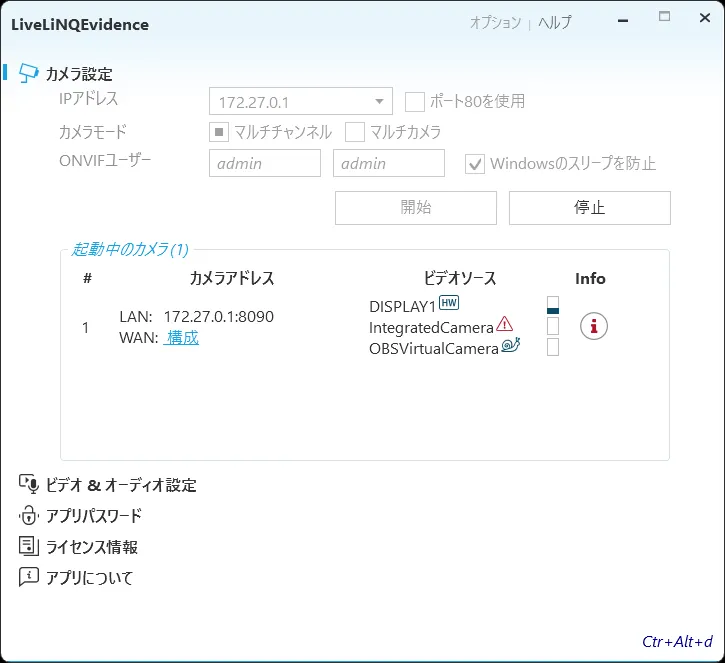The image size is (725, 663).
Task: Enable the マルチカメラ checkbox
Action: (355, 132)
